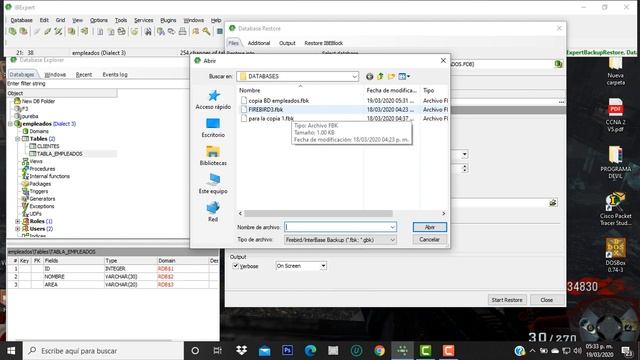Image resolution: width=640 pixels, height=360 pixels.
Task: Sort by Fecha de modificación column header
Action: coord(391,90)
